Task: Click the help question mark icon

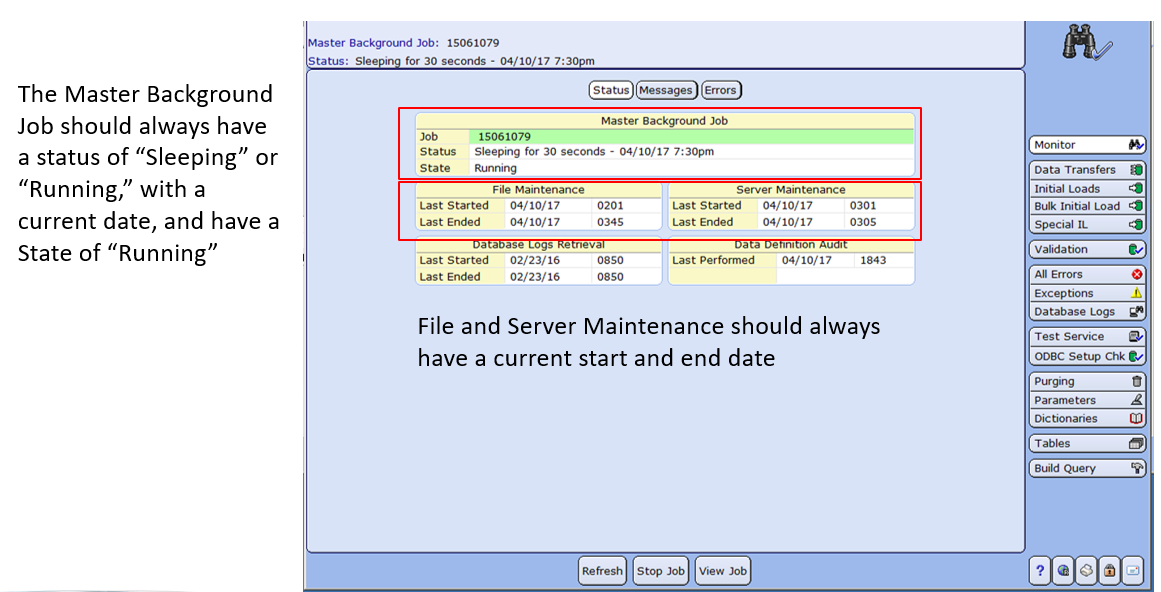Action: 1040,571
